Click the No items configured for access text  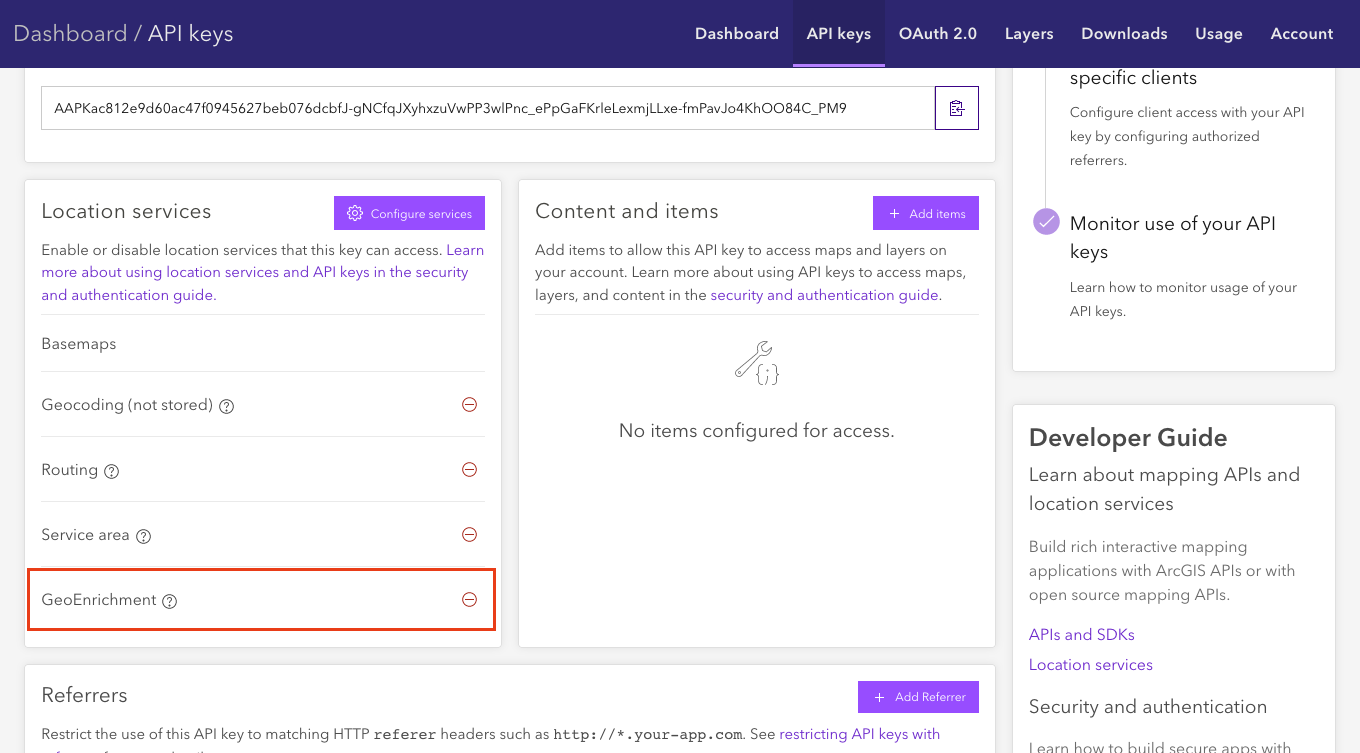click(757, 431)
